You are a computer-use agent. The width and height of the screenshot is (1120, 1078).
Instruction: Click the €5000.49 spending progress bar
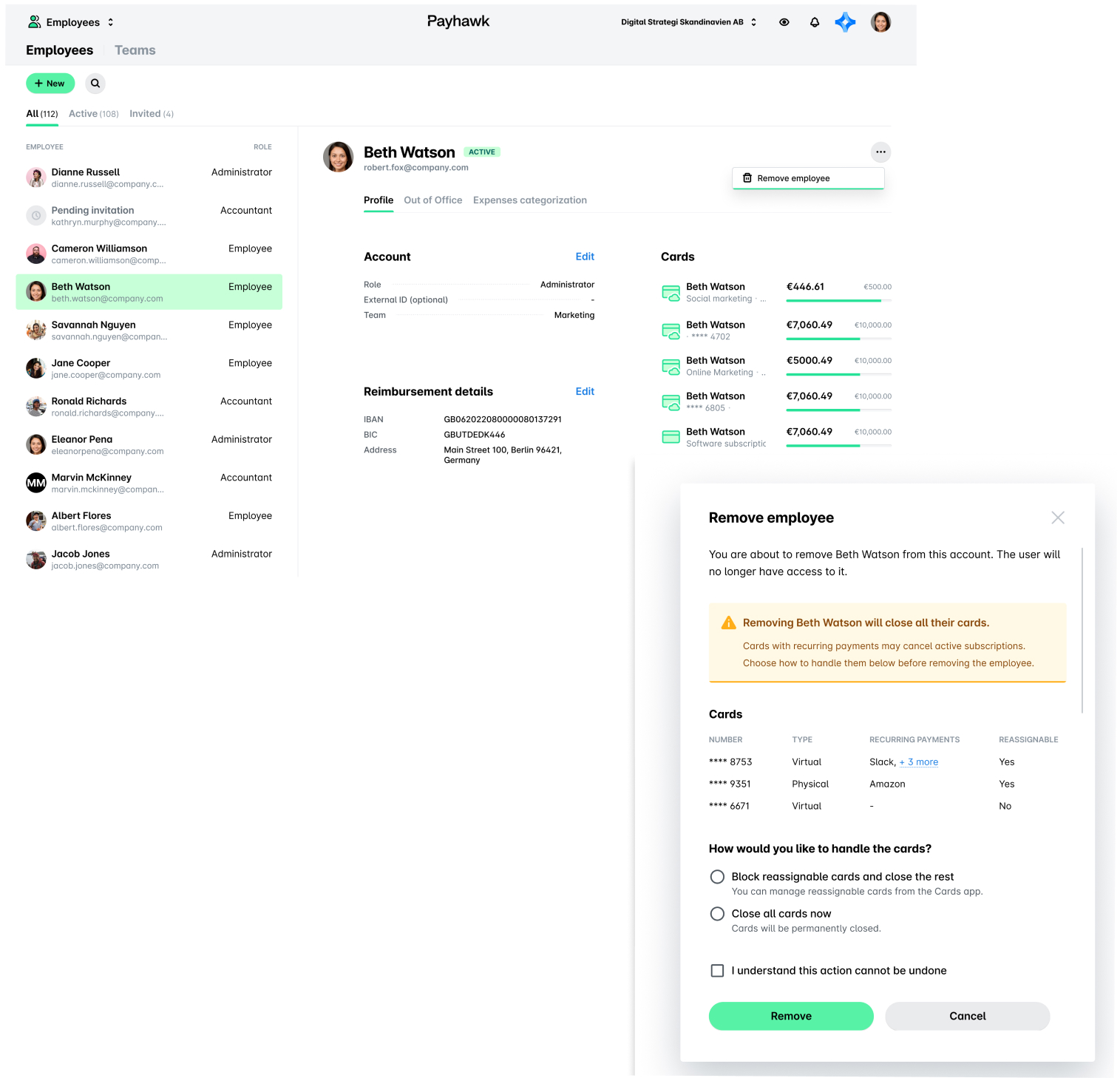(x=838, y=374)
